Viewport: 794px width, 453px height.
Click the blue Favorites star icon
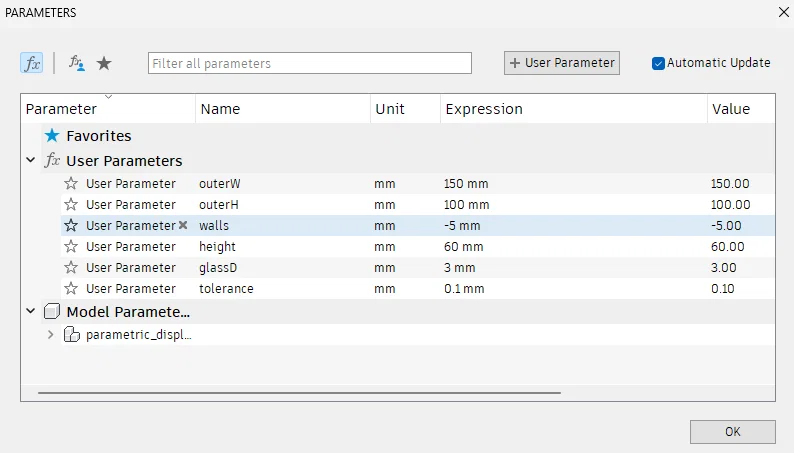53,135
